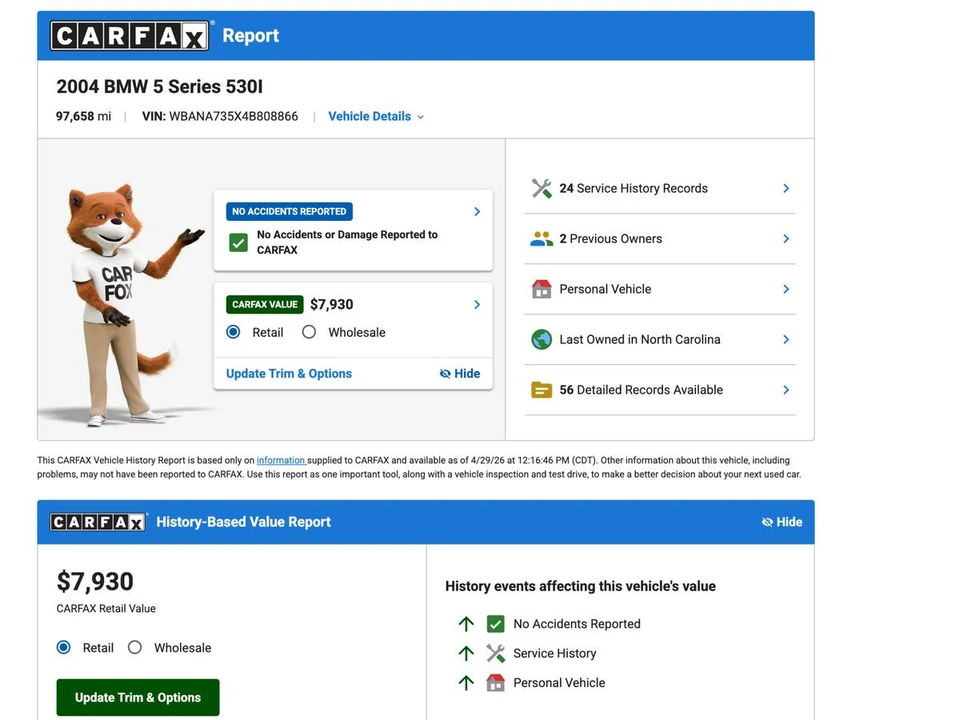955x720 pixels.
Task: Click the Service History text in the history events list
Action: click(x=555, y=653)
